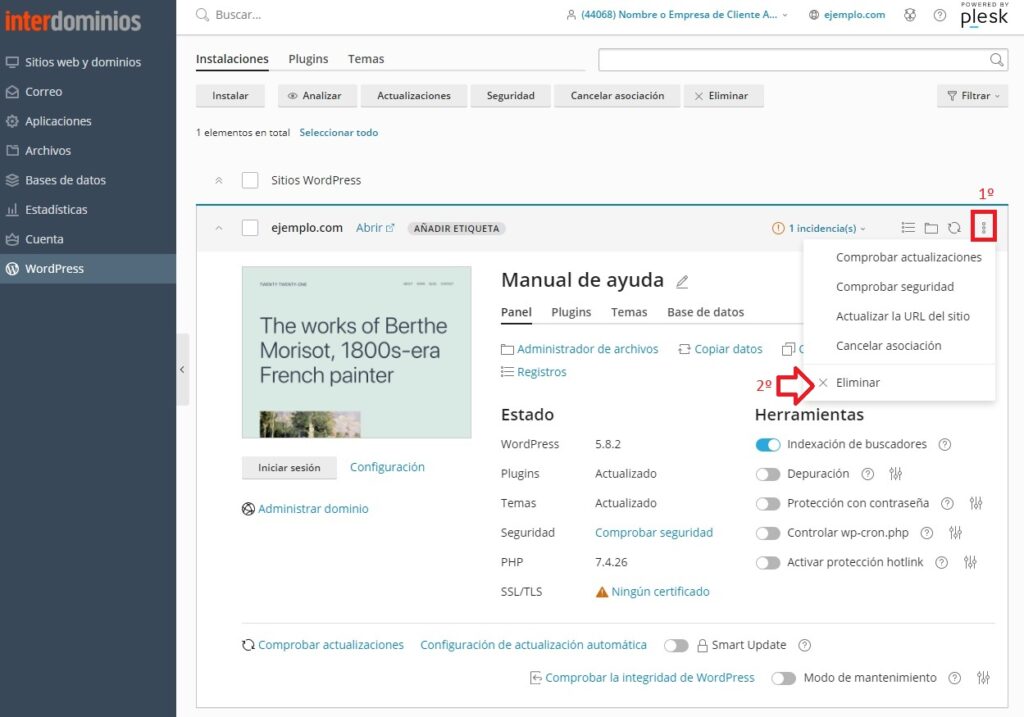The image size is (1024, 717).
Task: Open the three-dots menu for ejemplo.com
Action: (984, 227)
